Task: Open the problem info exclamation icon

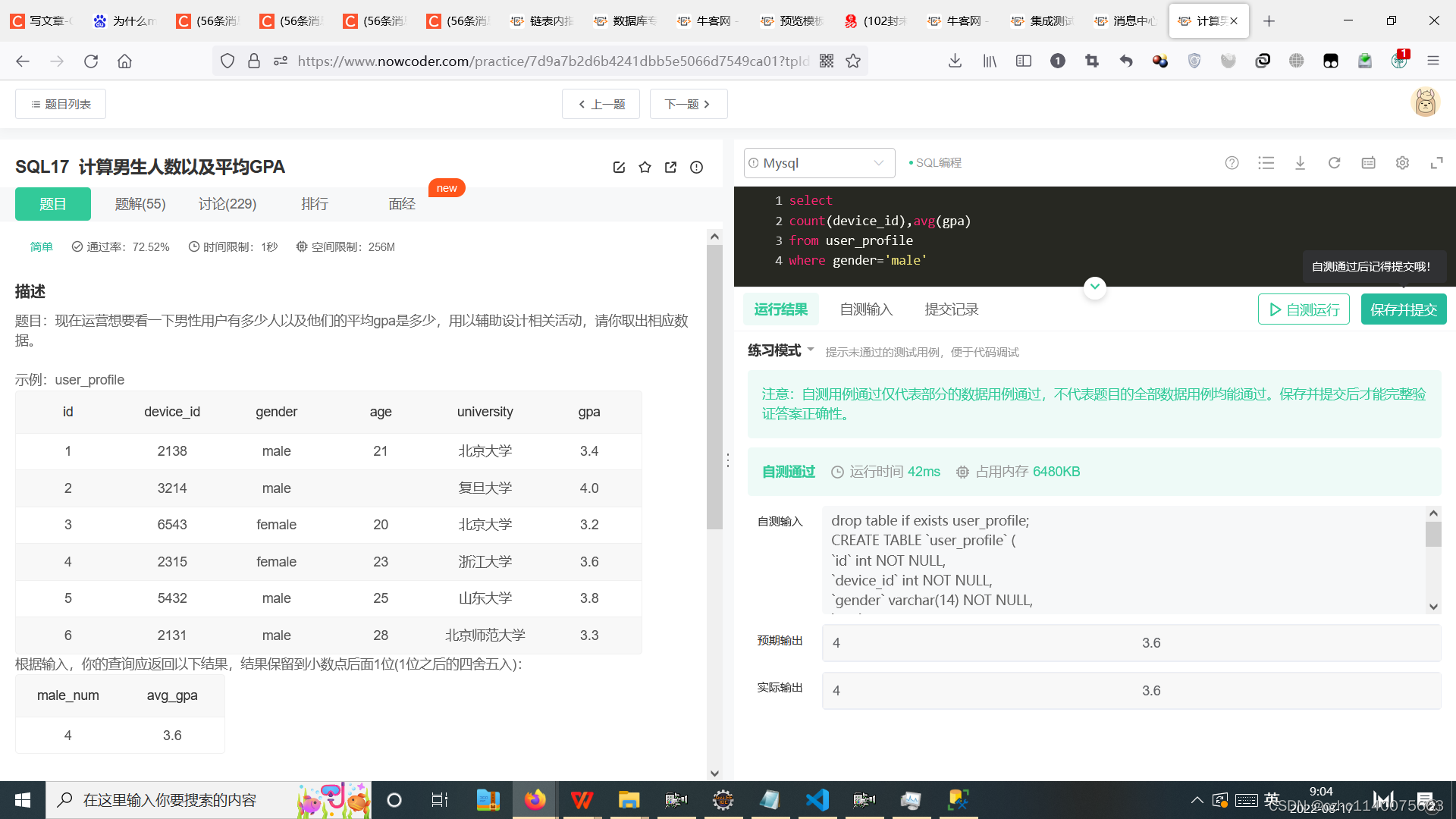Action: coord(696,167)
